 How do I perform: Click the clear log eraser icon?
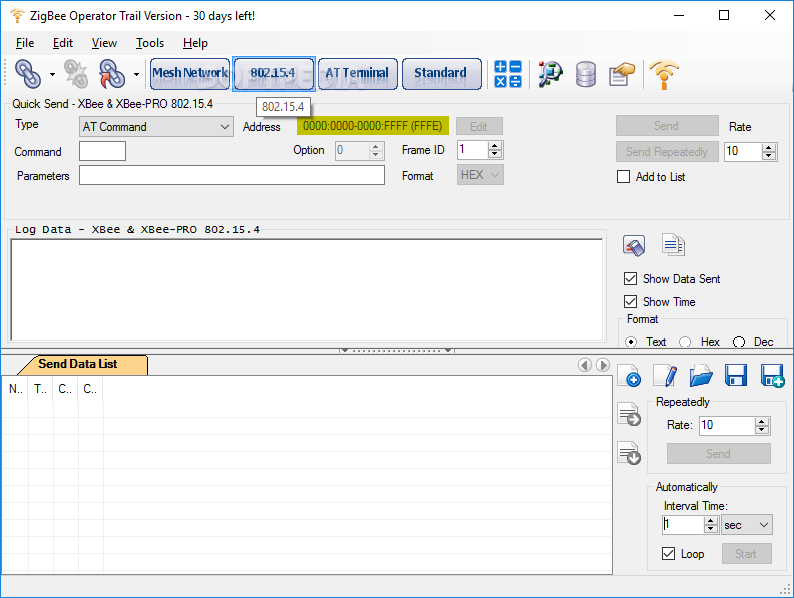(634, 247)
